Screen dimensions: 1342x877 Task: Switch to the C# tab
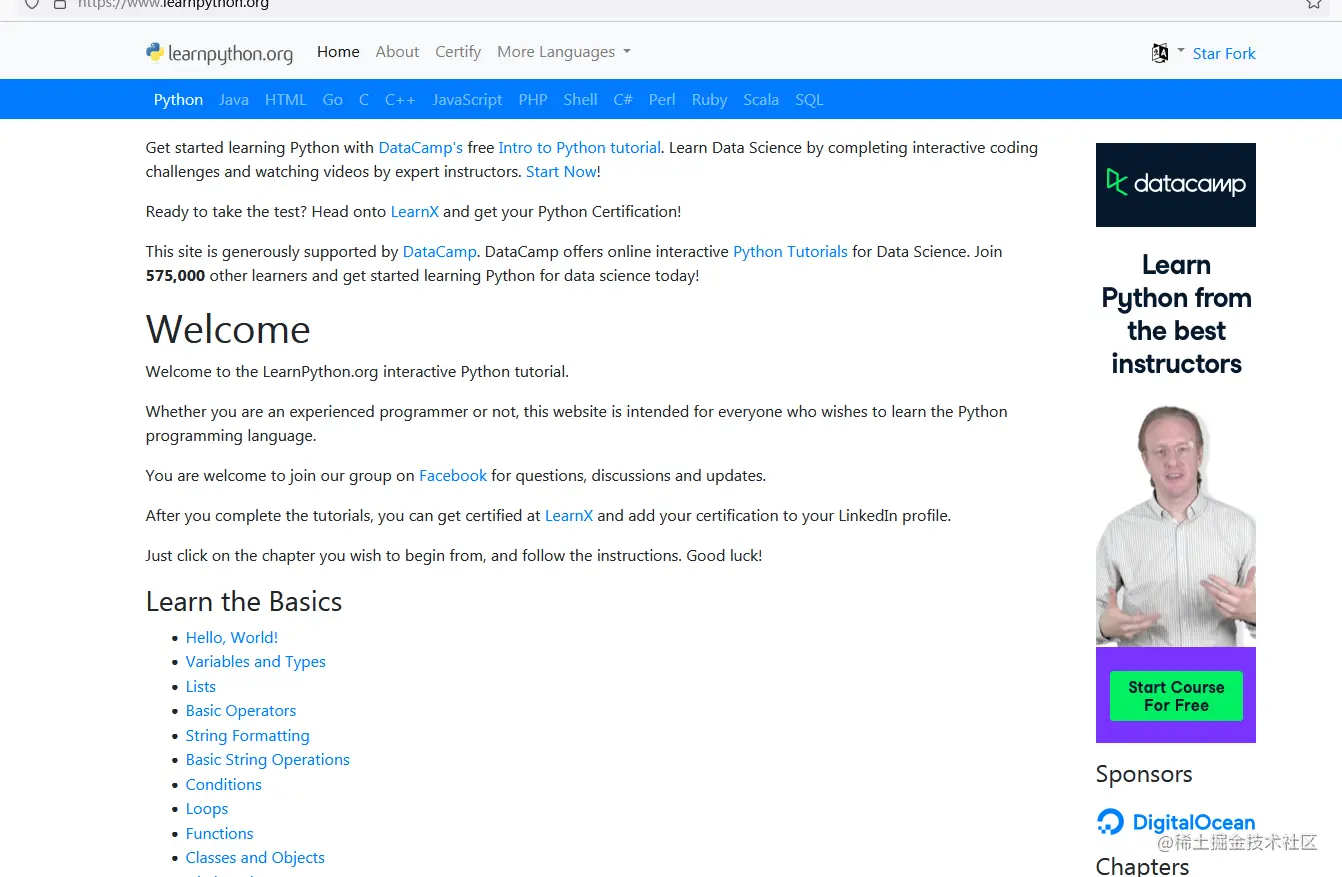click(x=623, y=100)
